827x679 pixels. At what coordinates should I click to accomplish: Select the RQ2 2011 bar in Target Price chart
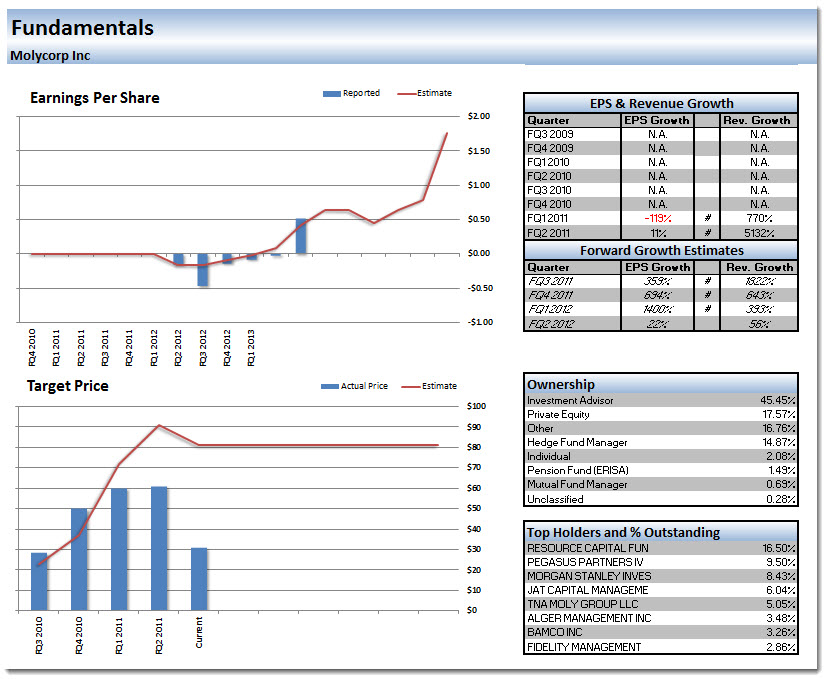click(159, 549)
